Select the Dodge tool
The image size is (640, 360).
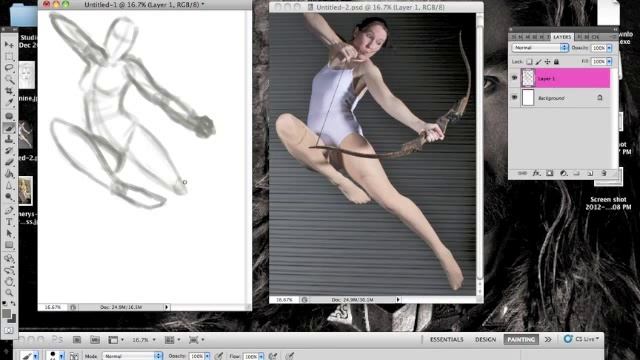click(9, 196)
